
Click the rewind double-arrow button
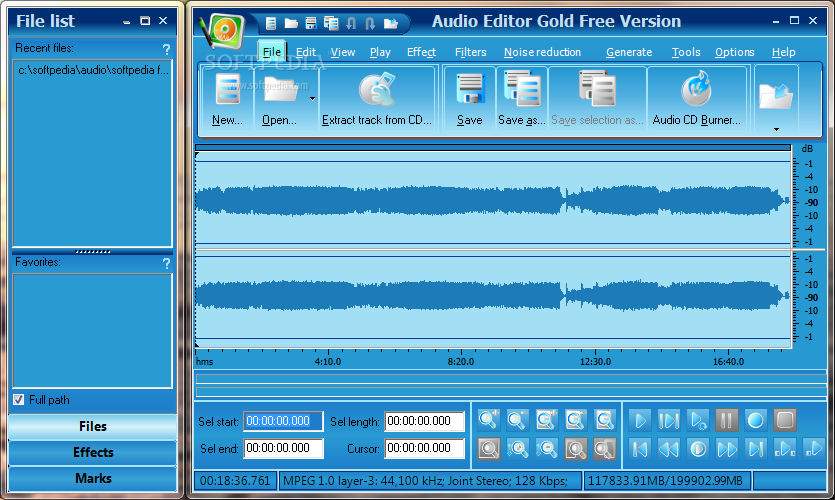[x=669, y=449]
